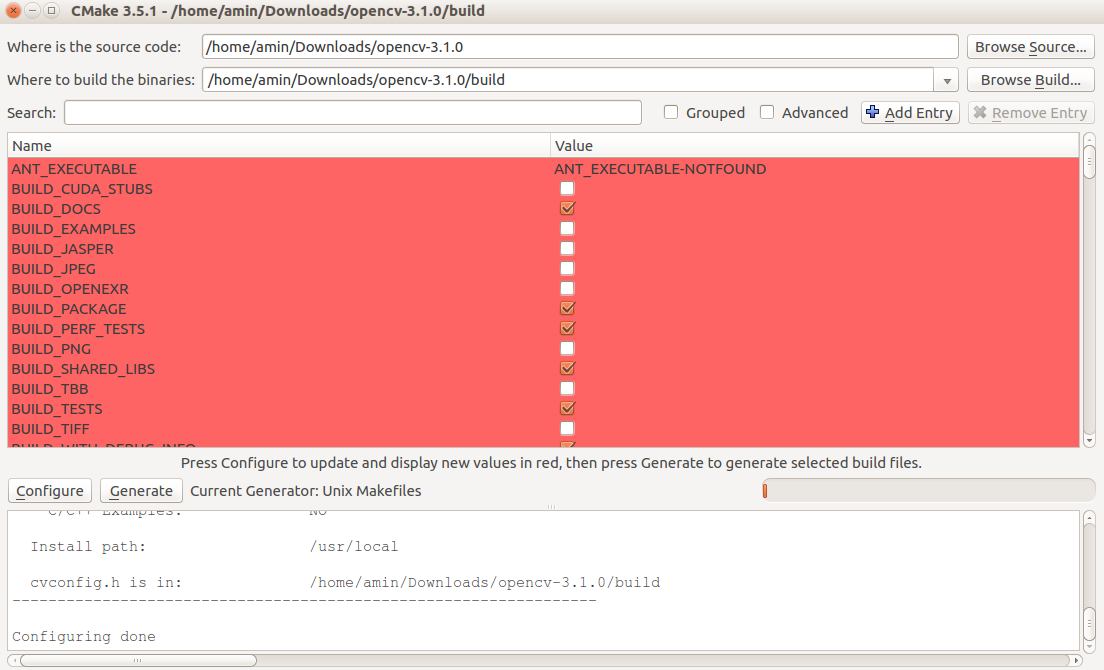Viewport: 1104px width, 670px height.
Task: Check the BUILD_PNG option
Action: click(567, 349)
